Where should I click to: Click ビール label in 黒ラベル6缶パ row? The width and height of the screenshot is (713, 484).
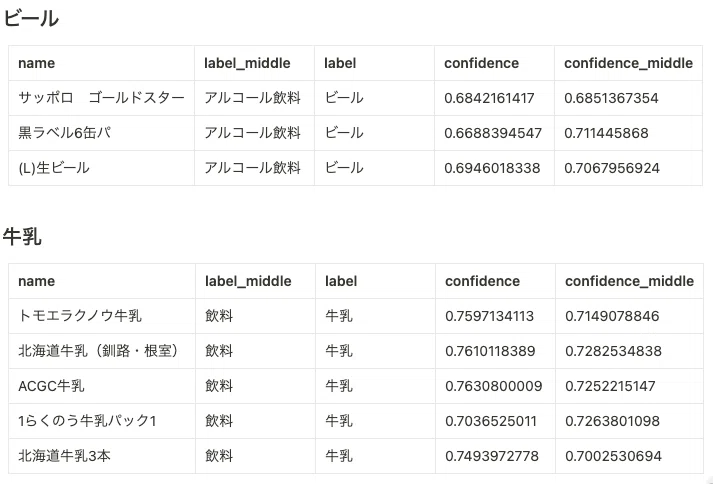pos(344,133)
